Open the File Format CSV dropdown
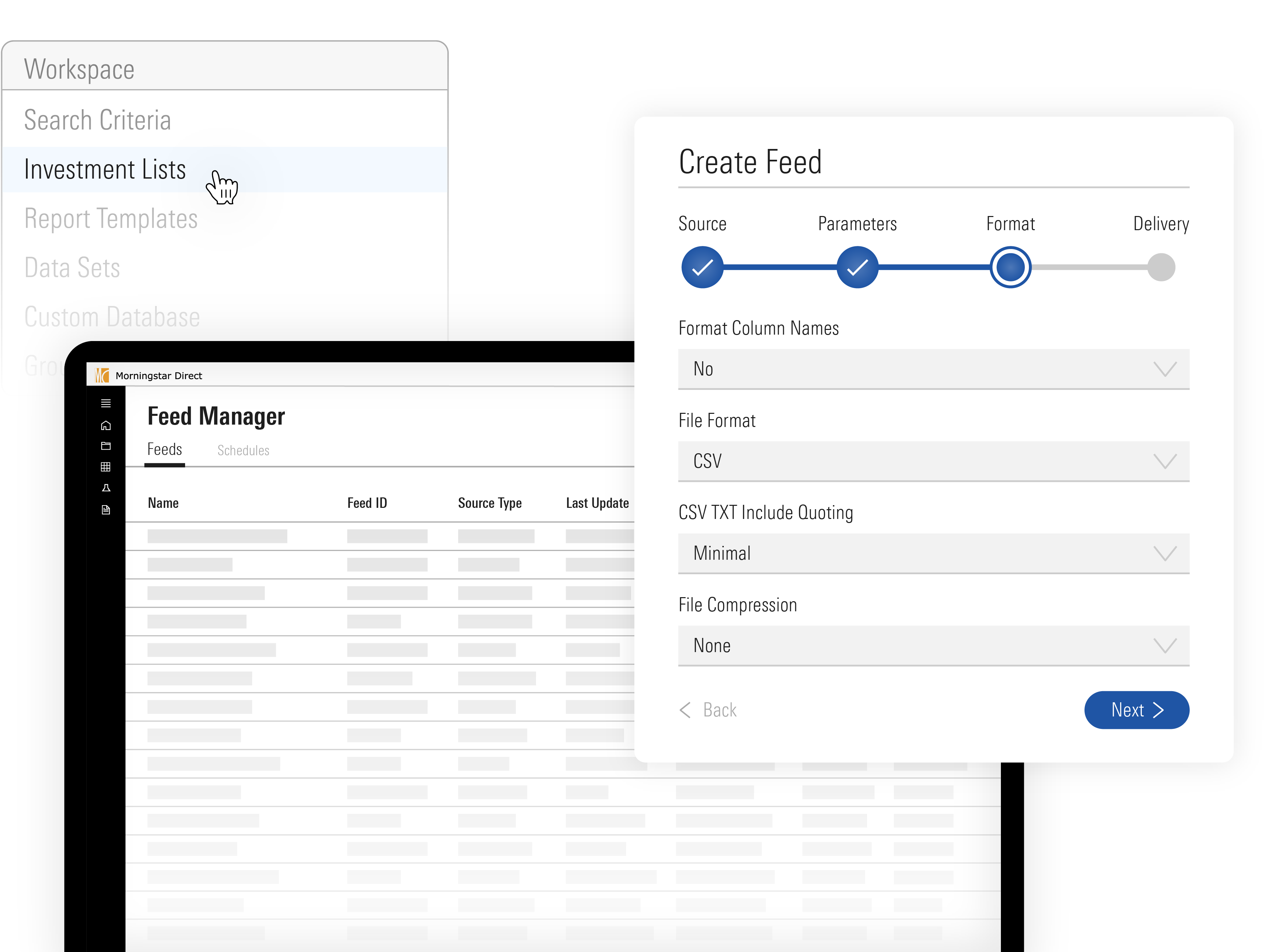The image size is (1277, 952). coord(933,461)
